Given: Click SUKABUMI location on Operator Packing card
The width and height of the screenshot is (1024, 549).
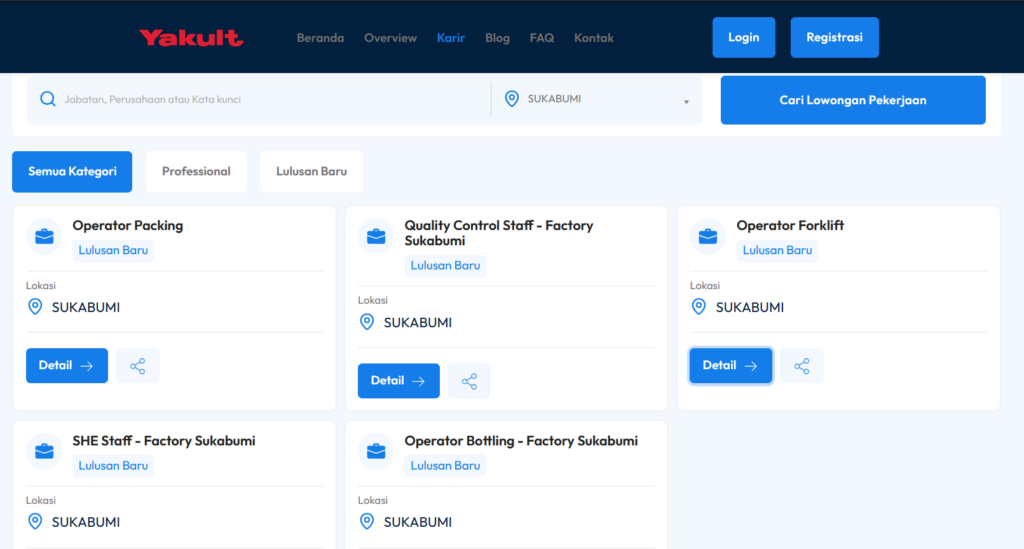Looking at the screenshot, I should 86,307.
